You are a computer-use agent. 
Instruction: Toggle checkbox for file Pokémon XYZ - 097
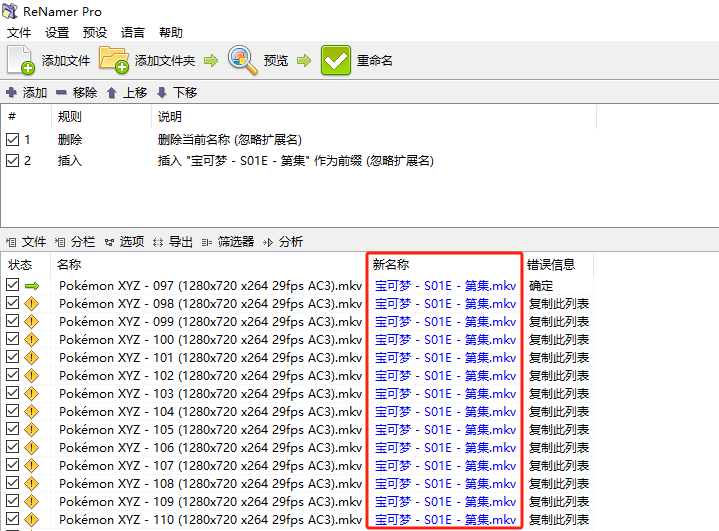pos(12,285)
